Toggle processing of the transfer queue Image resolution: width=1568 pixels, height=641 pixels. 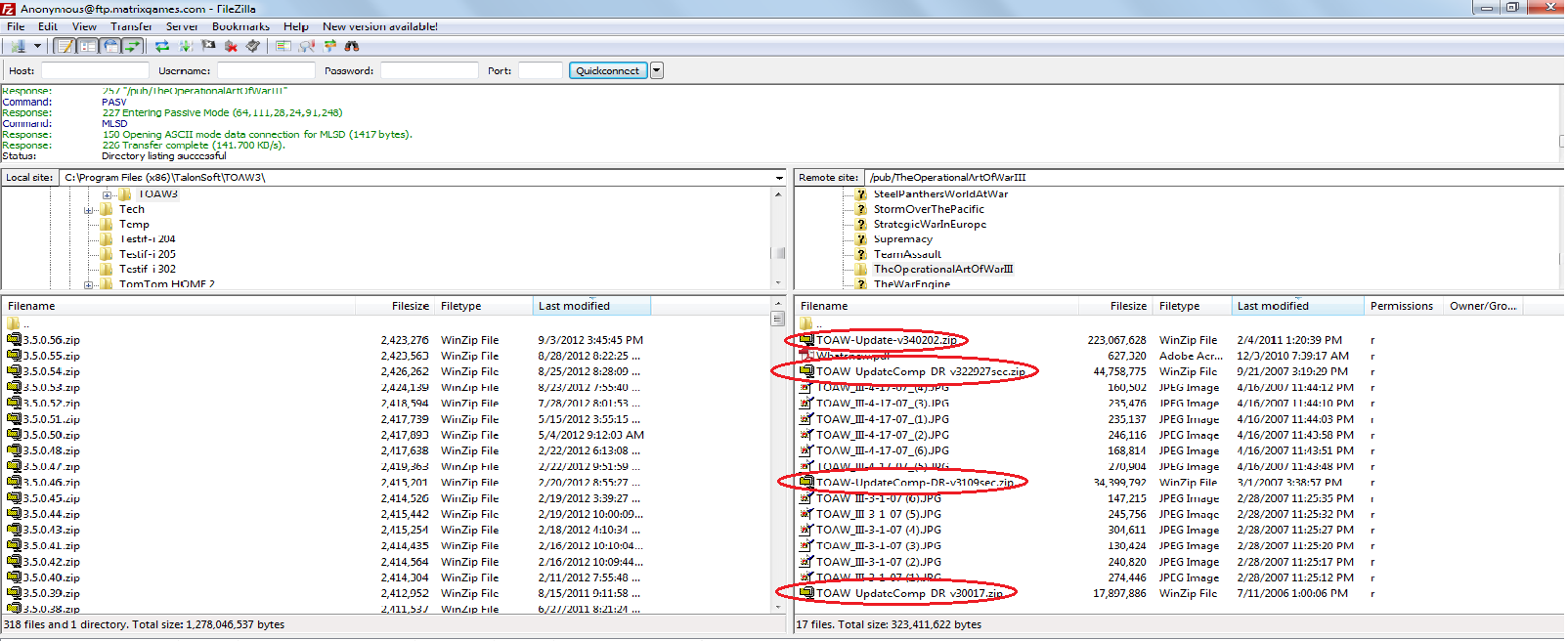click(x=186, y=46)
